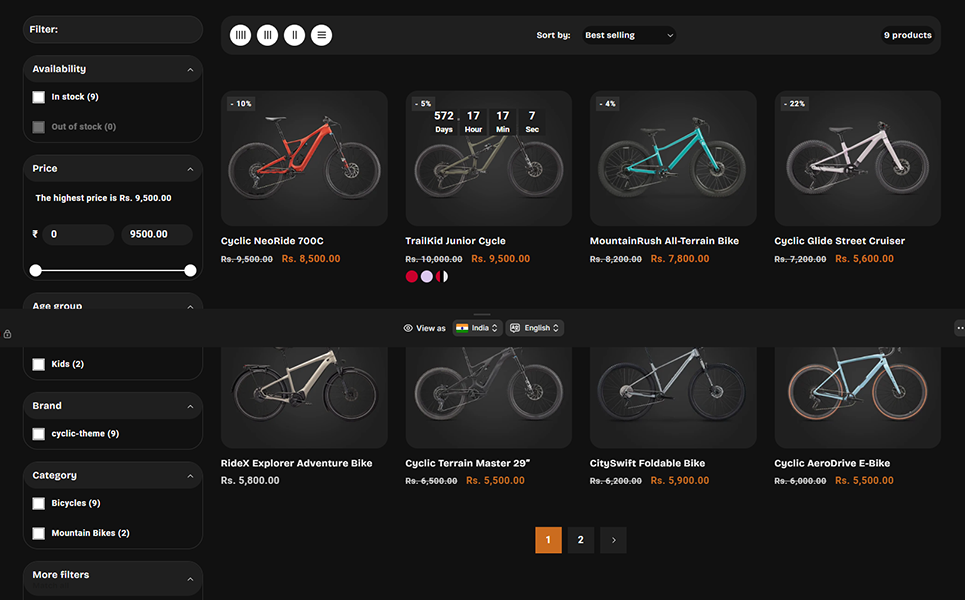
Task: Select page 1 in pagination
Action: click(548, 540)
